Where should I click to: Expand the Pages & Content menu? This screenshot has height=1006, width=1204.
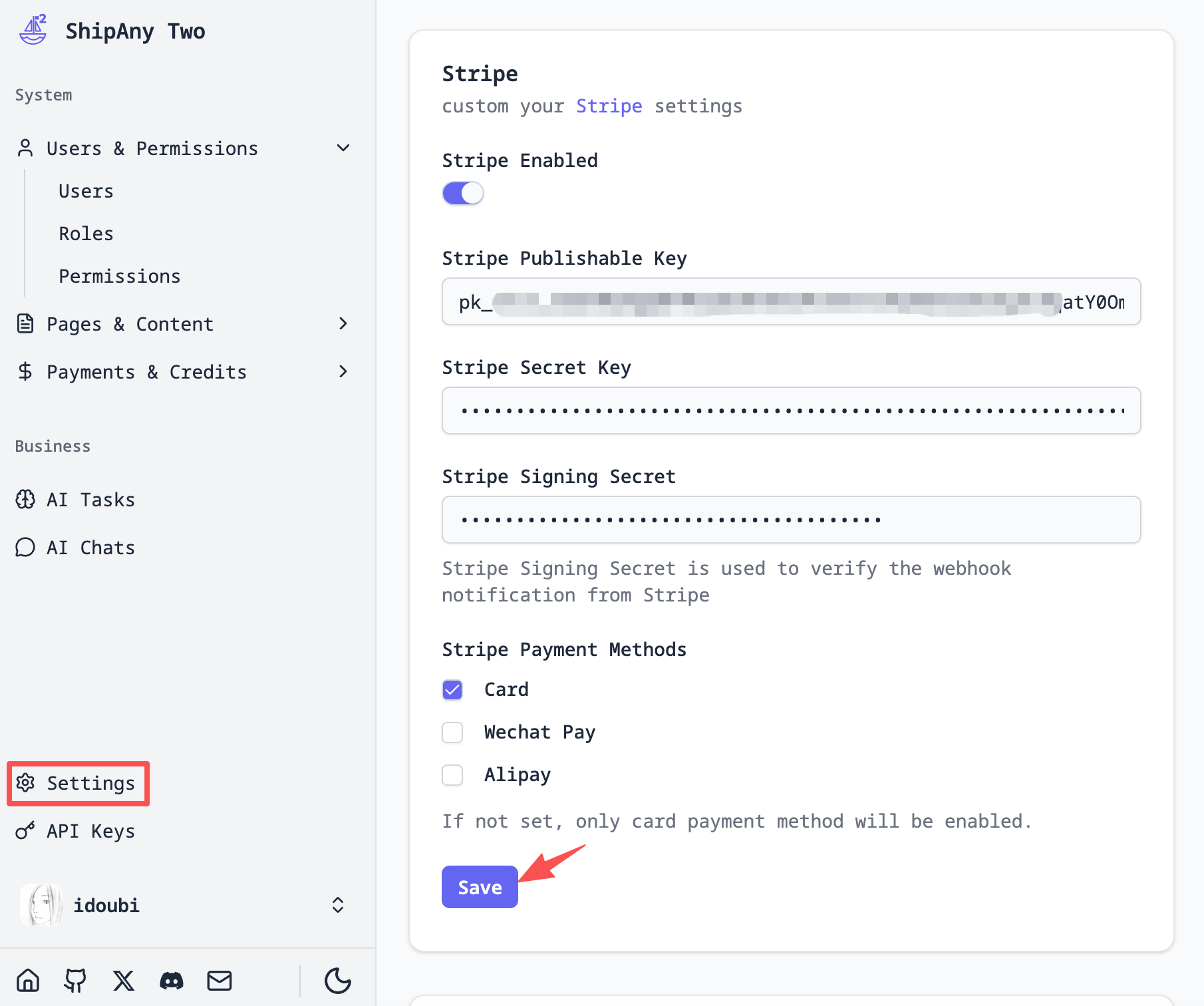pos(343,324)
